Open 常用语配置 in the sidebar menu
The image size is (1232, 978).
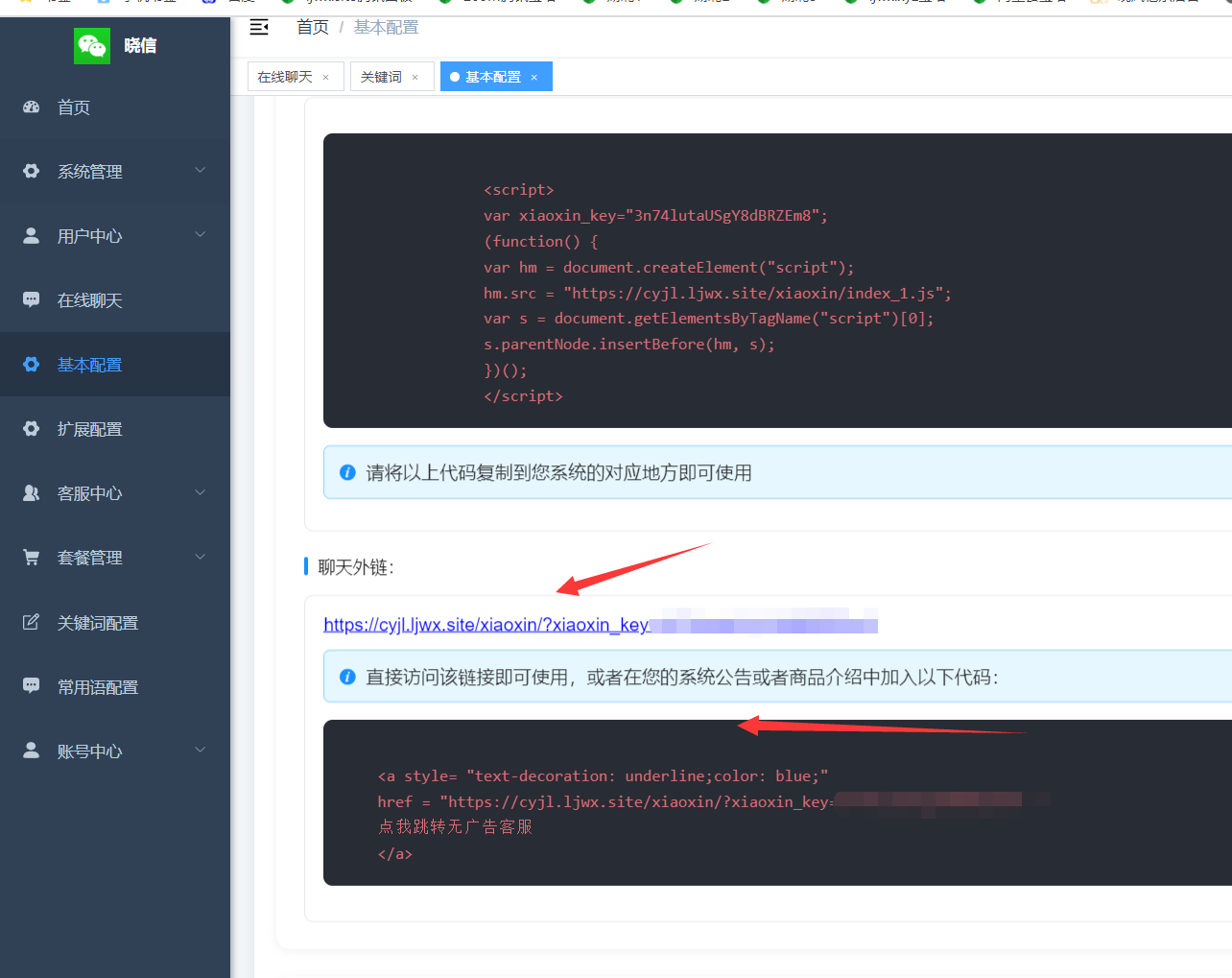point(115,687)
